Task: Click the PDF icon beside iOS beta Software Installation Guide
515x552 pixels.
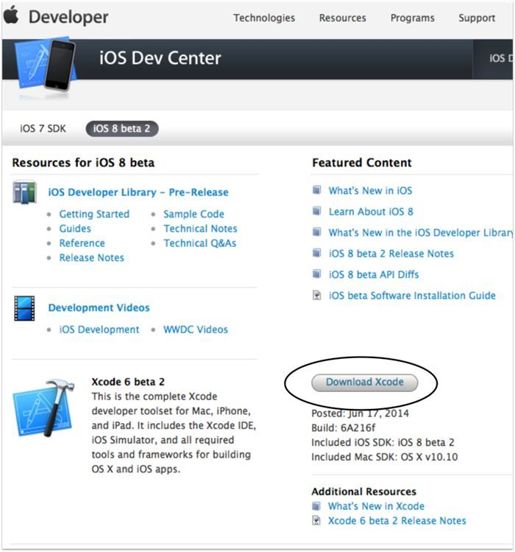Action: (x=317, y=295)
